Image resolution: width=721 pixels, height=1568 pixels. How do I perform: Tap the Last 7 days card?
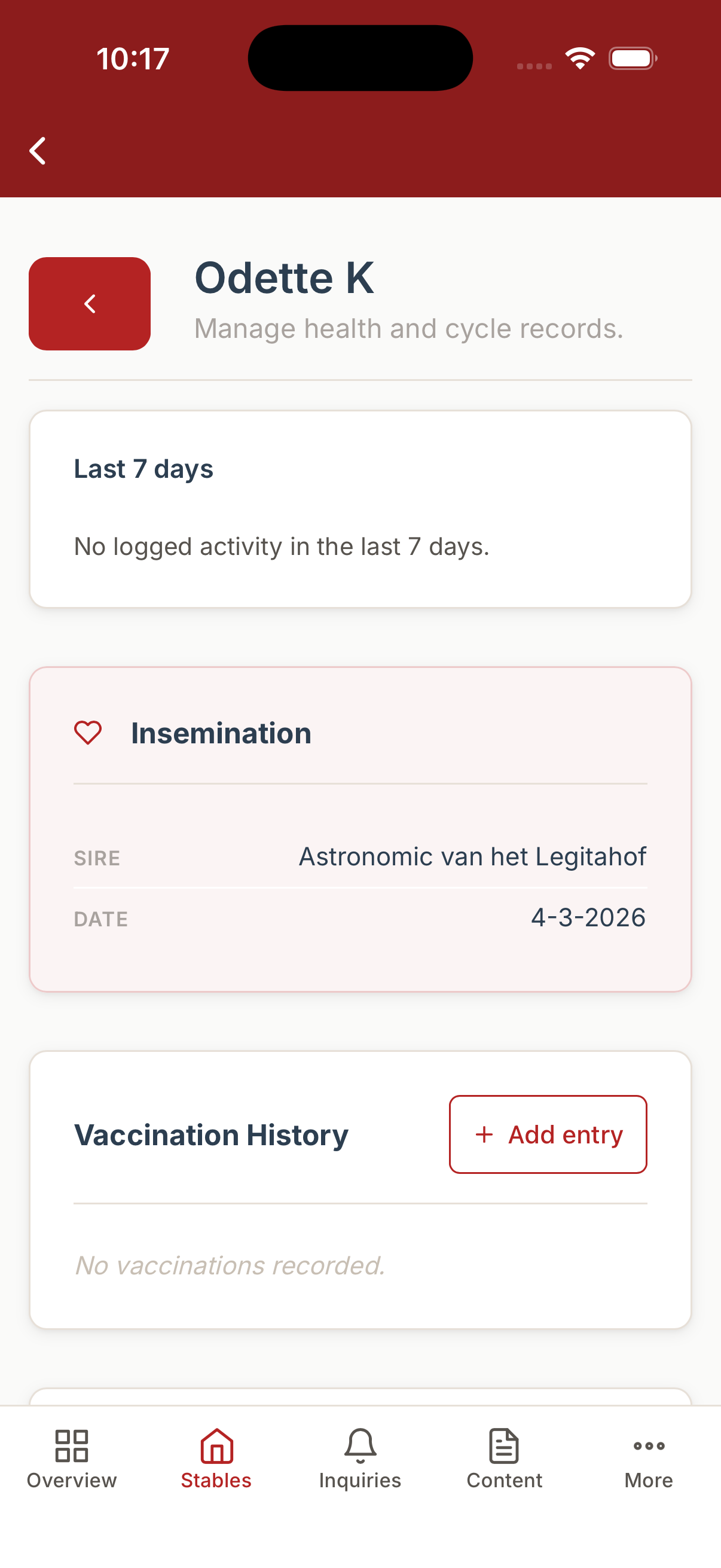tap(360, 509)
